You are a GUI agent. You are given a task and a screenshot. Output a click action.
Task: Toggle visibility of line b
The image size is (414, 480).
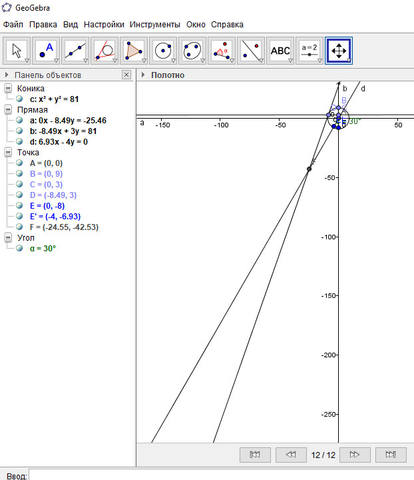click(x=19, y=131)
